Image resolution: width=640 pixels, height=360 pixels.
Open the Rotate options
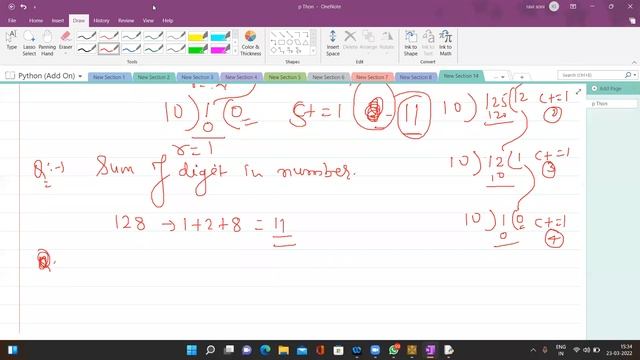click(387, 40)
